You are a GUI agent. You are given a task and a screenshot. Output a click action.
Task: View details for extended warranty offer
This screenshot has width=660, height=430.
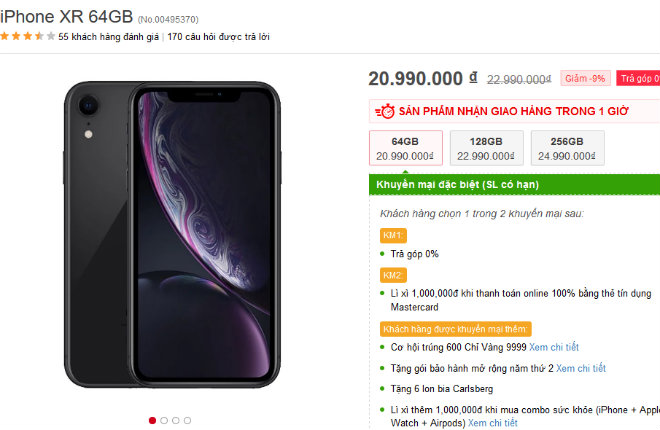coord(581,368)
